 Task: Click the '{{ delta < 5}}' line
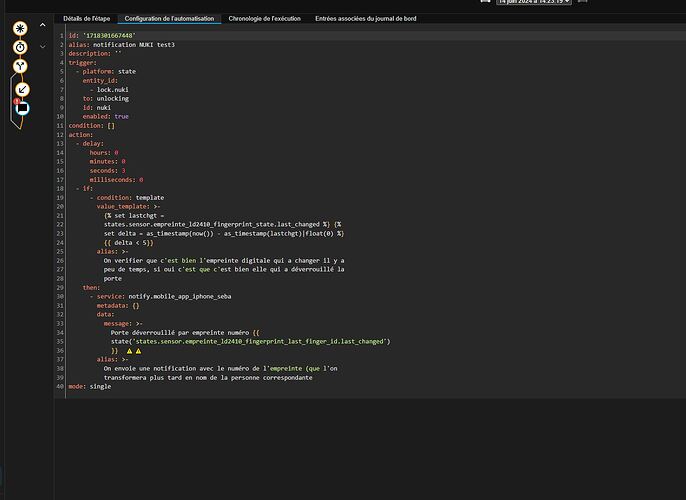[x=129, y=243]
